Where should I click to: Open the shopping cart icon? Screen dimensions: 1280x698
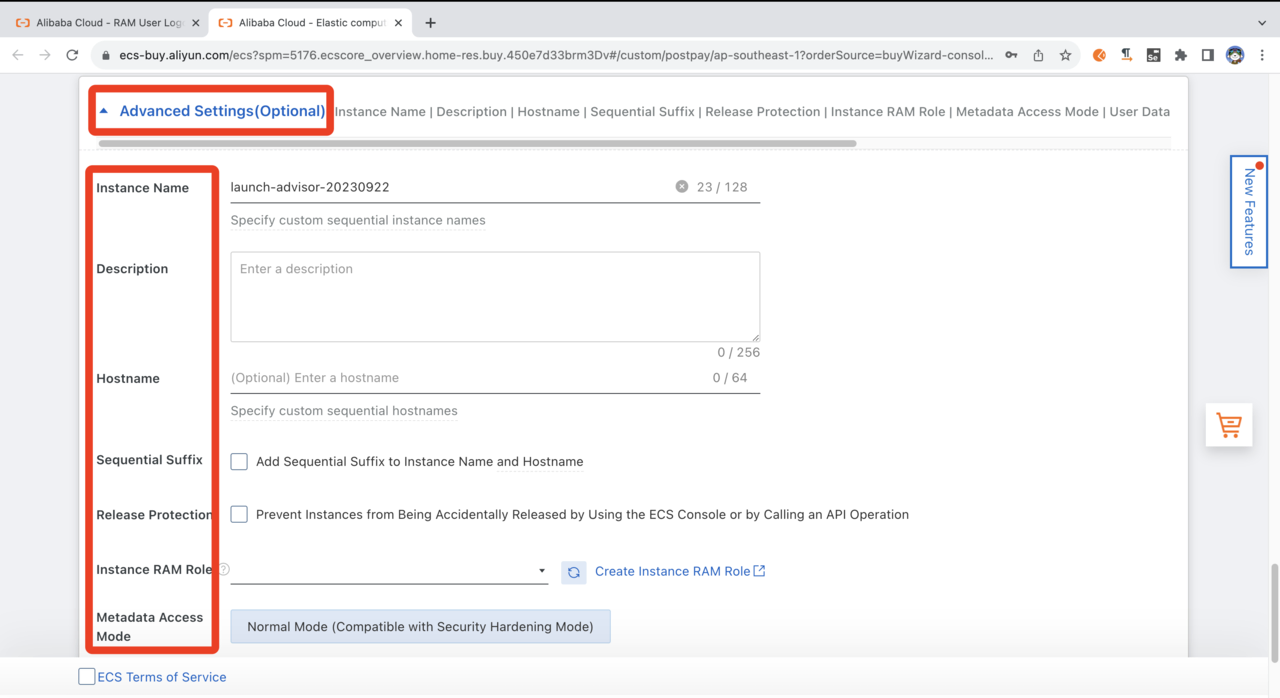click(x=1228, y=425)
